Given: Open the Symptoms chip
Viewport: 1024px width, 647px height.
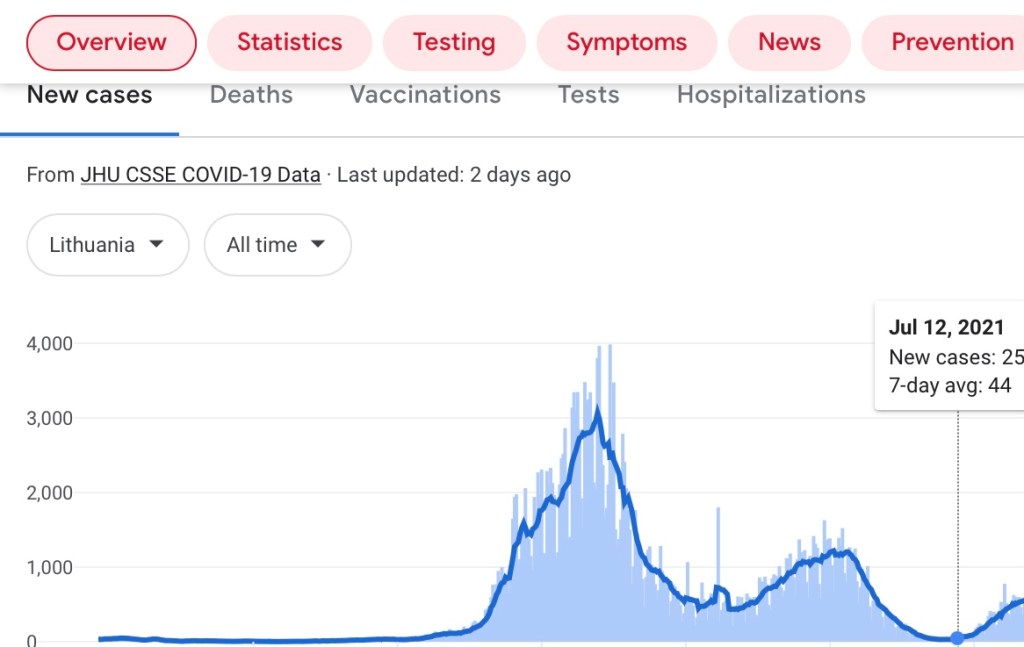Looking at the screenshot, I should point(626,43).
